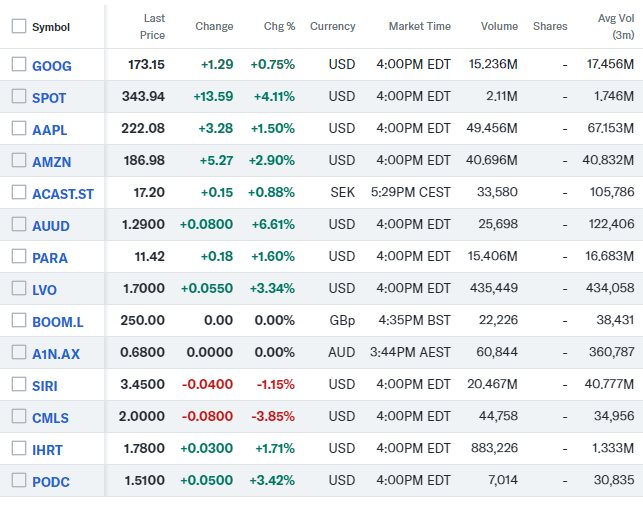This screenshot has height=507, width=643.
Task: Sort by the Symbol column header
Action: (51, 27)
